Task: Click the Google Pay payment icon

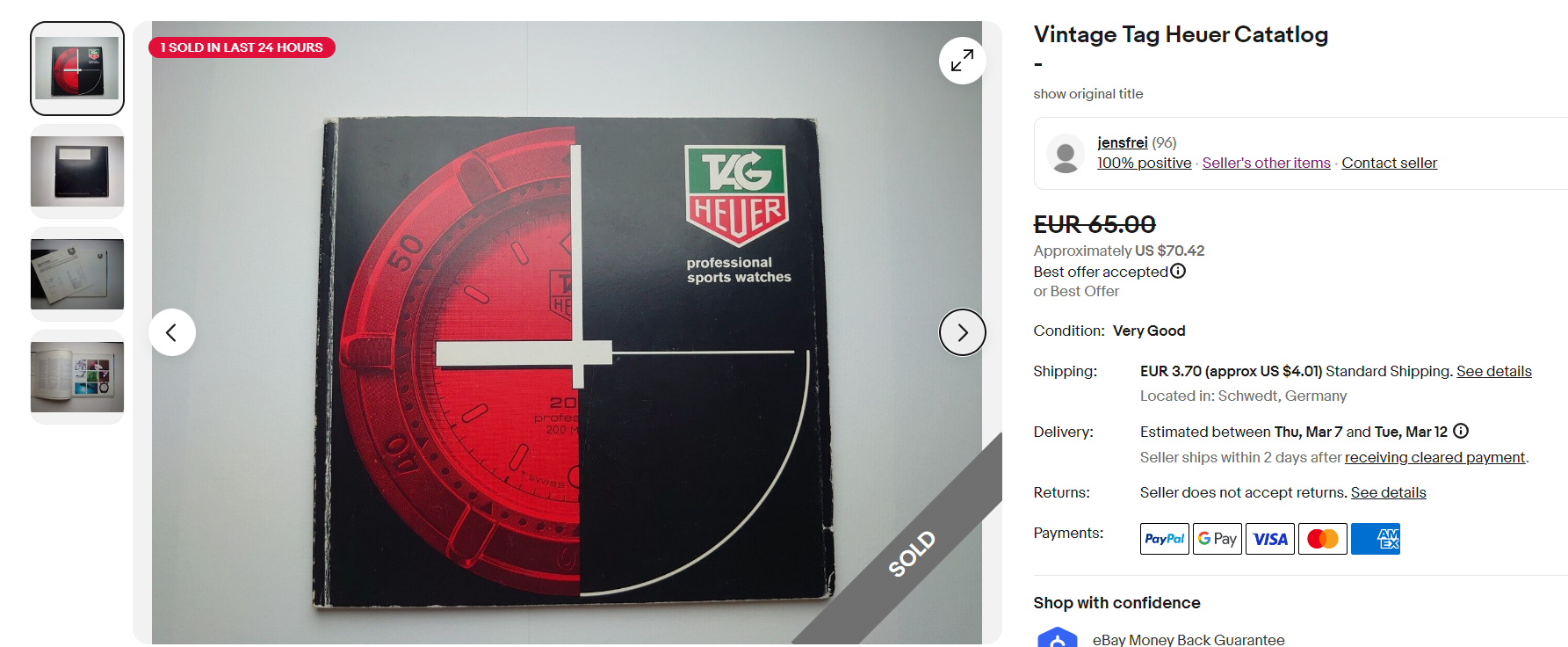Action: [x=1218, y=539]
